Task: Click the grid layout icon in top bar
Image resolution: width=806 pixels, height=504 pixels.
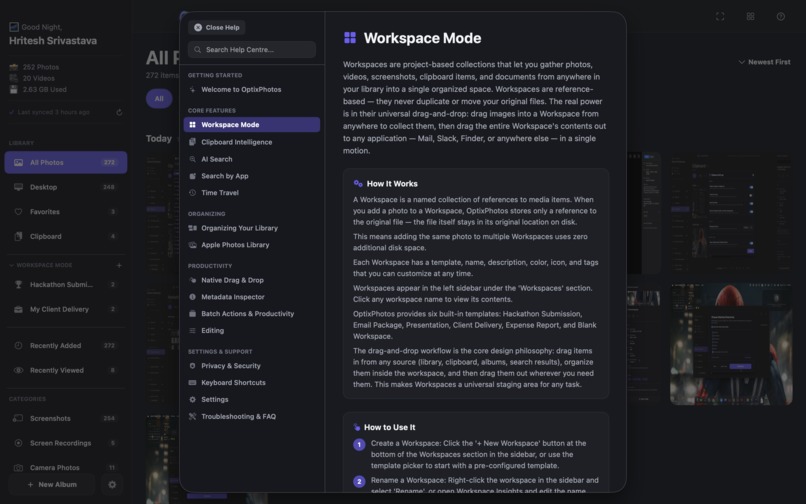Action: click(750, 16)
